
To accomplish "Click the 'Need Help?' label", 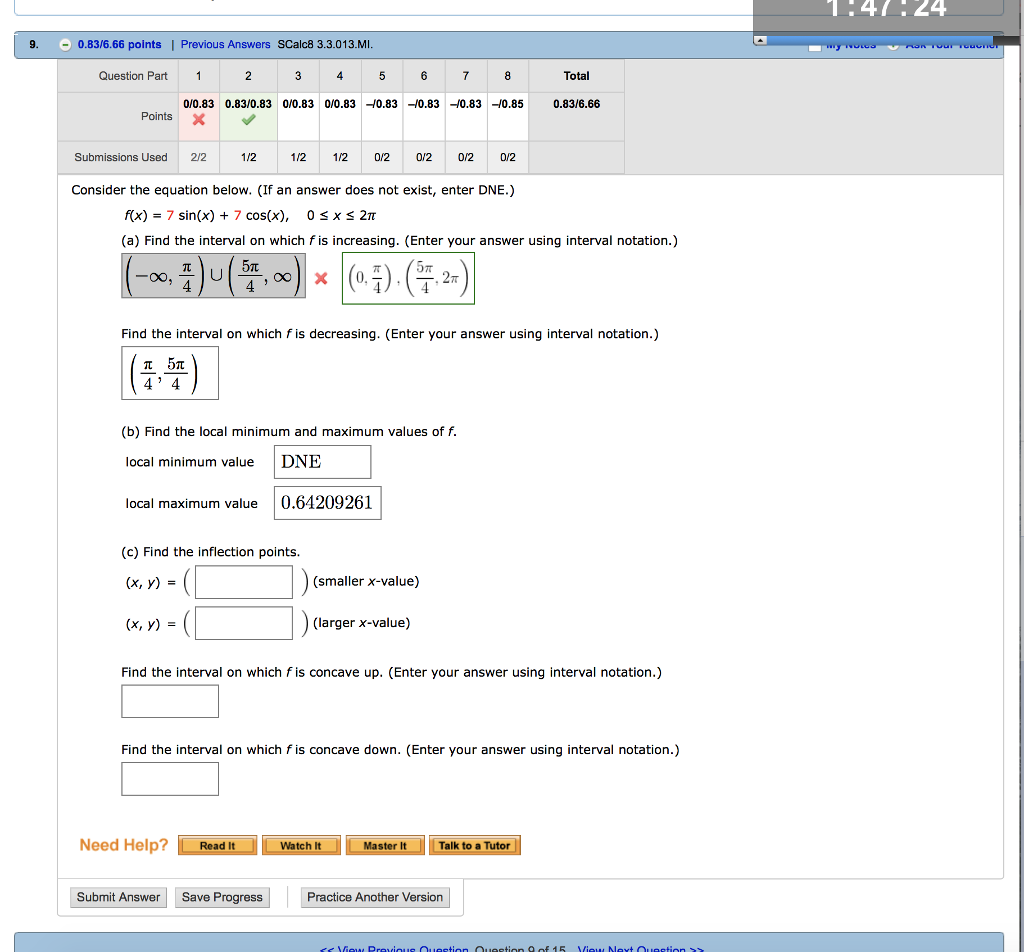I will 123,845.
